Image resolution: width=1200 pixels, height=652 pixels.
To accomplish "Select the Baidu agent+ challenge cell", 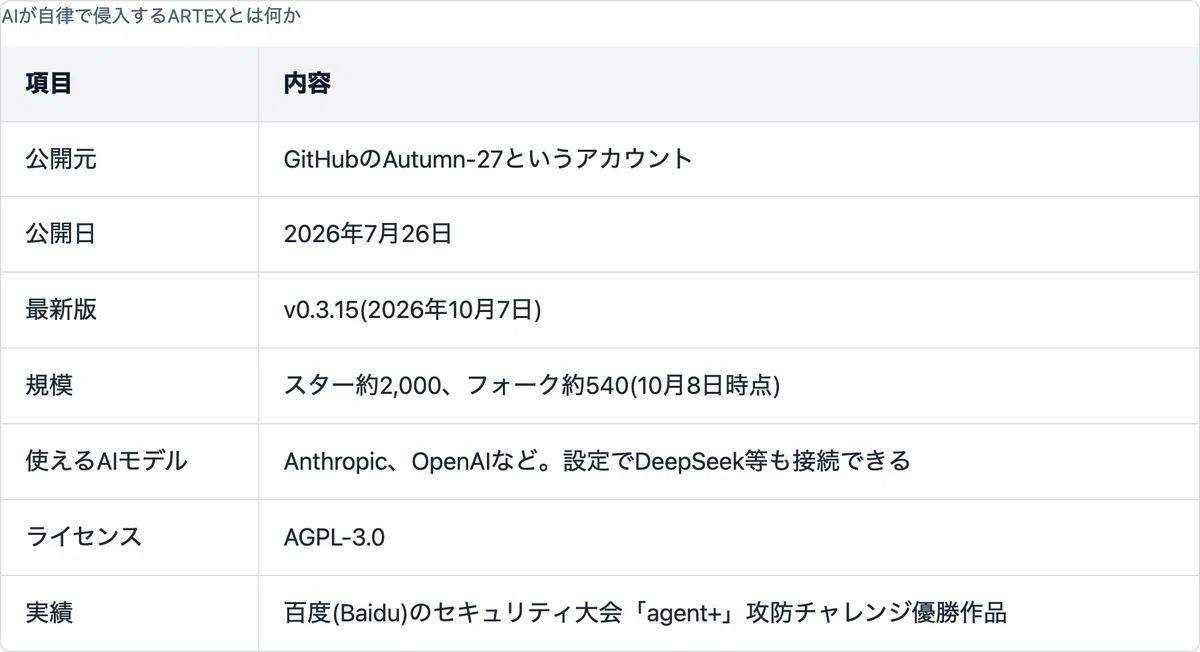I will [x=729, y=612].
